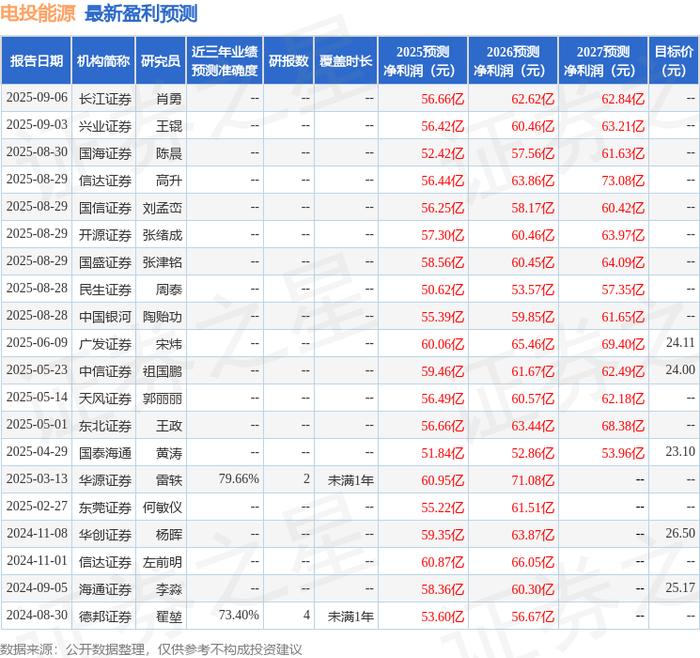Click researcher name 肖勇

click(169, 99)
